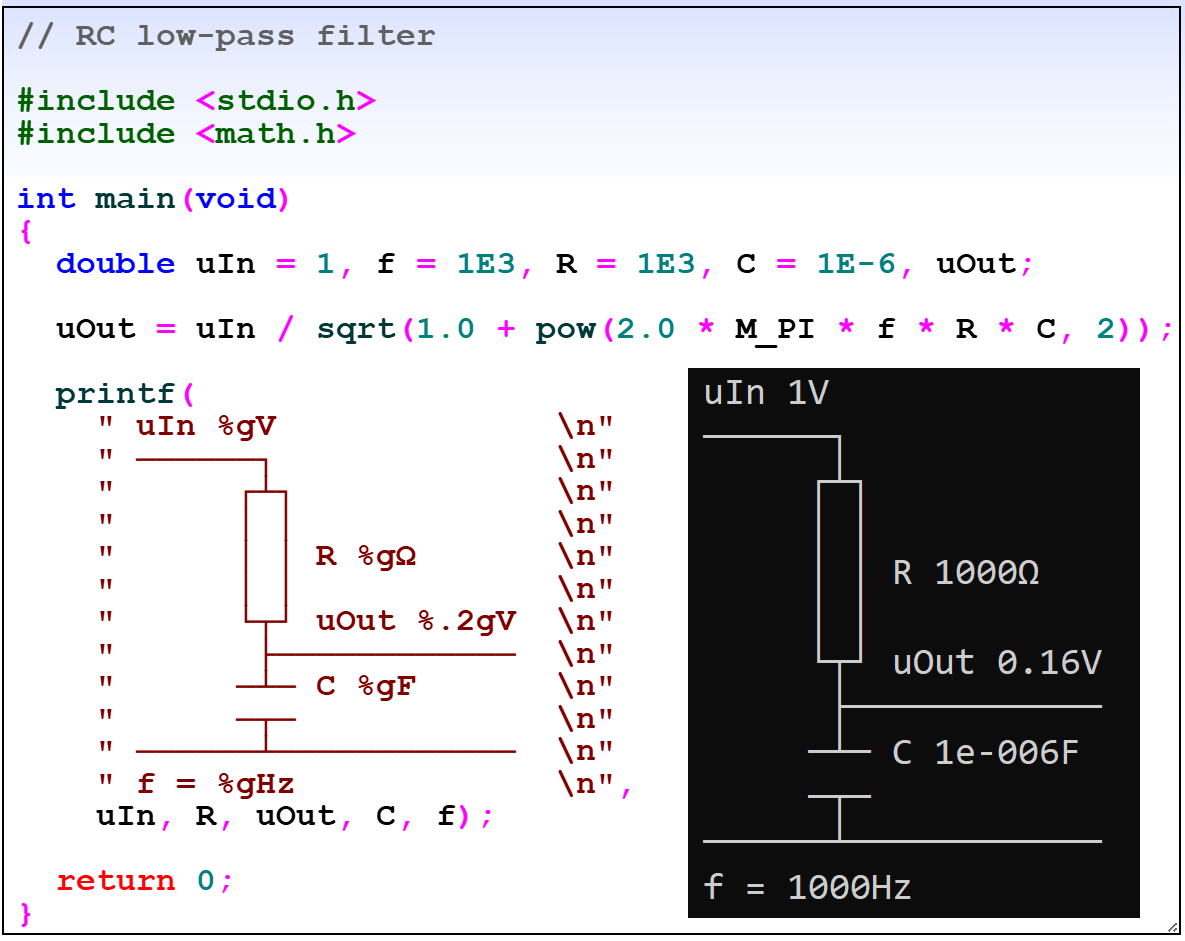Click the 'uIn %gV' format string
This screenshot has height=941, width=1185.
pyautogui.click(x=206, y=427)
